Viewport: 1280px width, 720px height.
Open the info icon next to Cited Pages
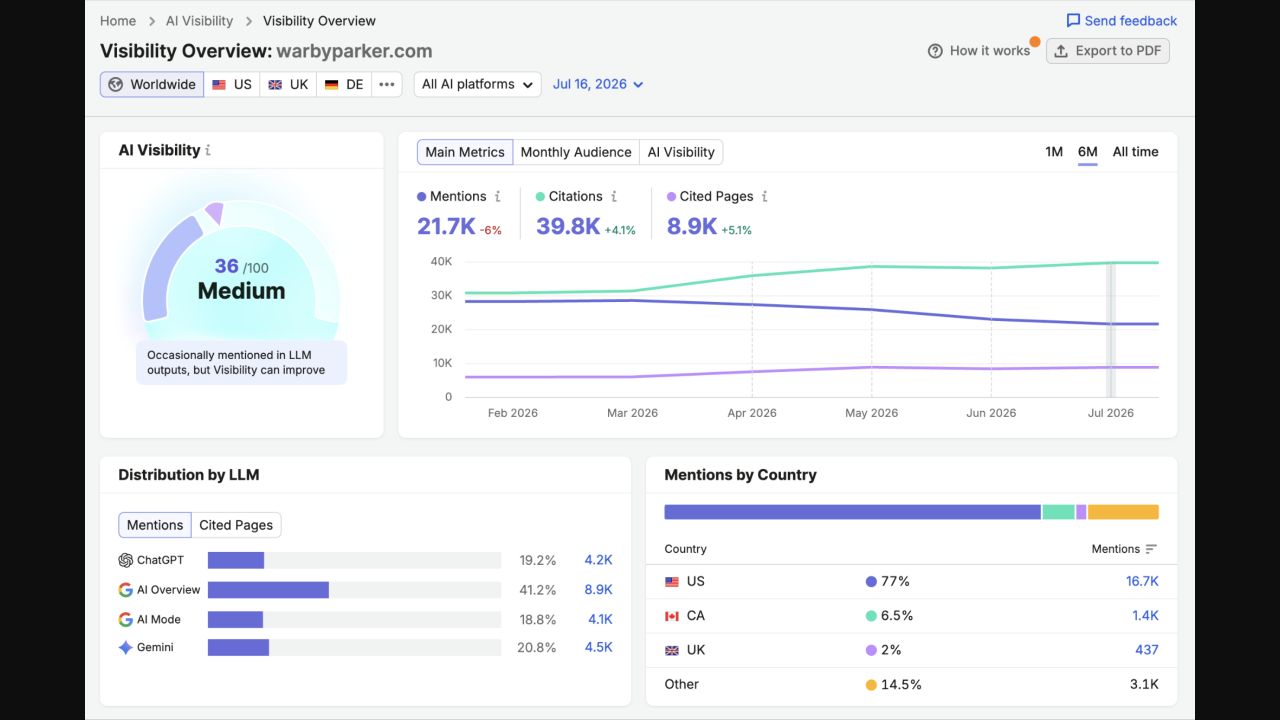[x=764, y=197]
